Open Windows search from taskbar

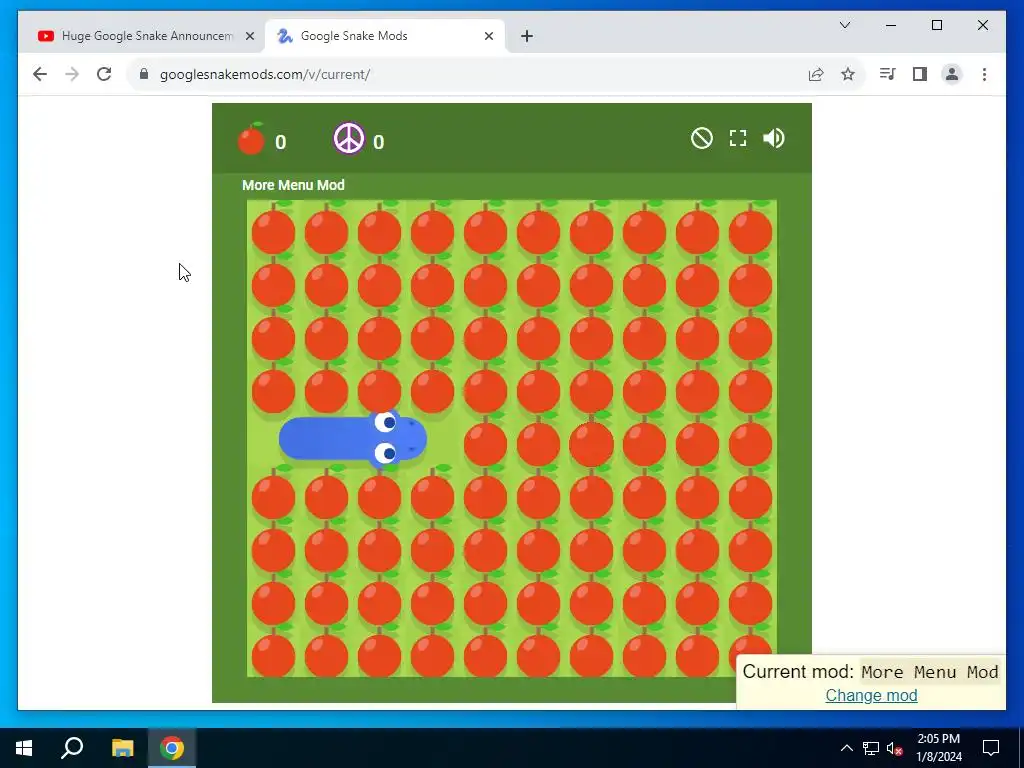[x=72, y=748]
